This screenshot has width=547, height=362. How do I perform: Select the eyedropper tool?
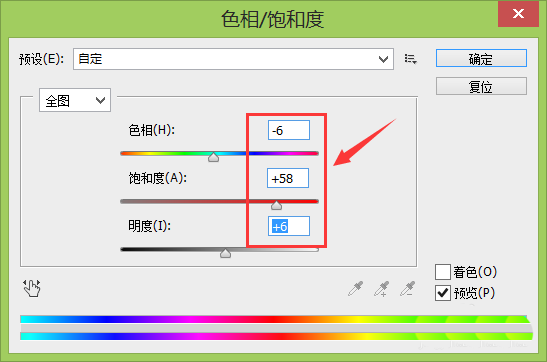pos(355,289)
